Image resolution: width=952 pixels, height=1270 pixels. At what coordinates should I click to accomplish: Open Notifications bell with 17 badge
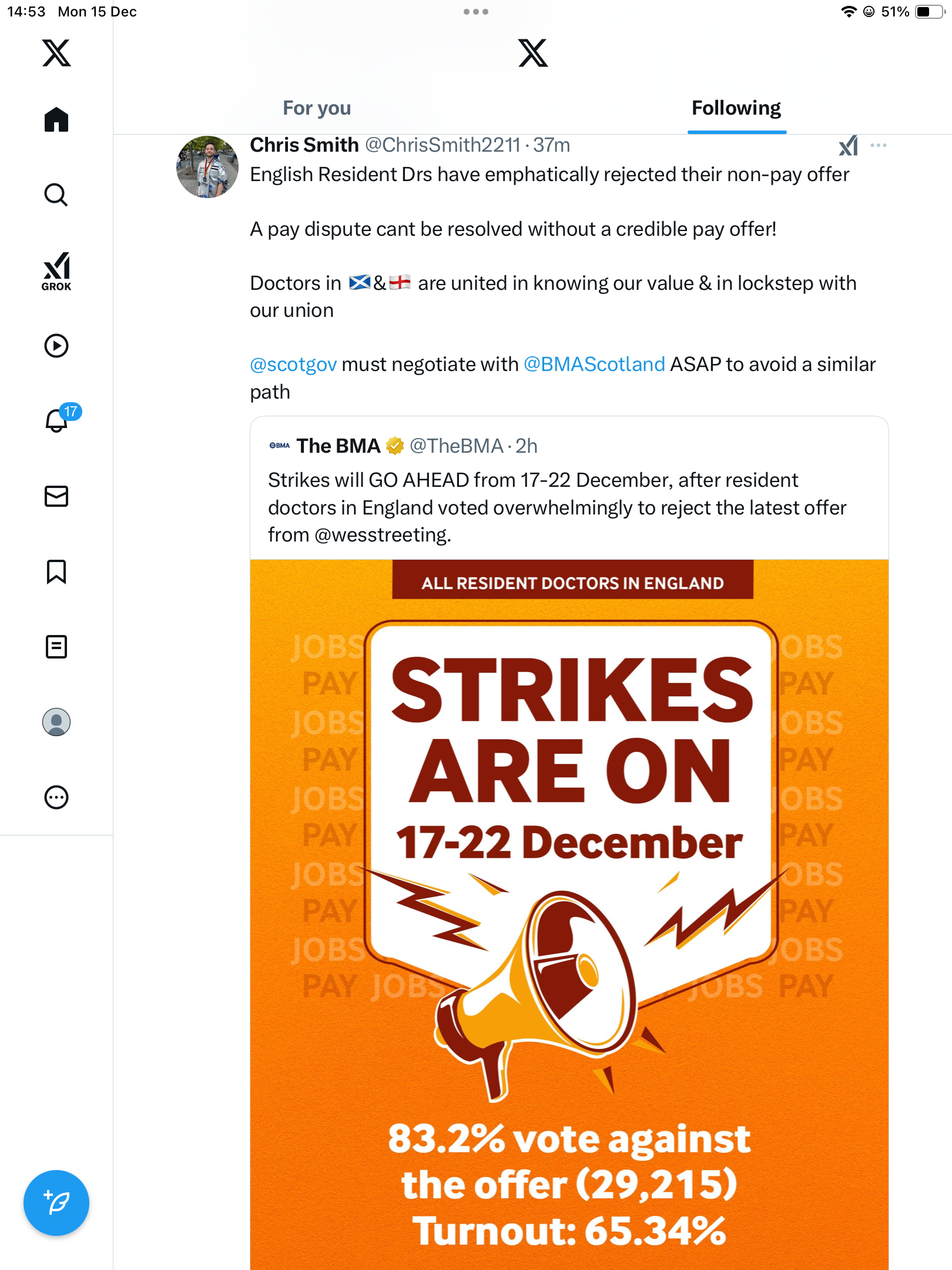[x=58, y=420]
